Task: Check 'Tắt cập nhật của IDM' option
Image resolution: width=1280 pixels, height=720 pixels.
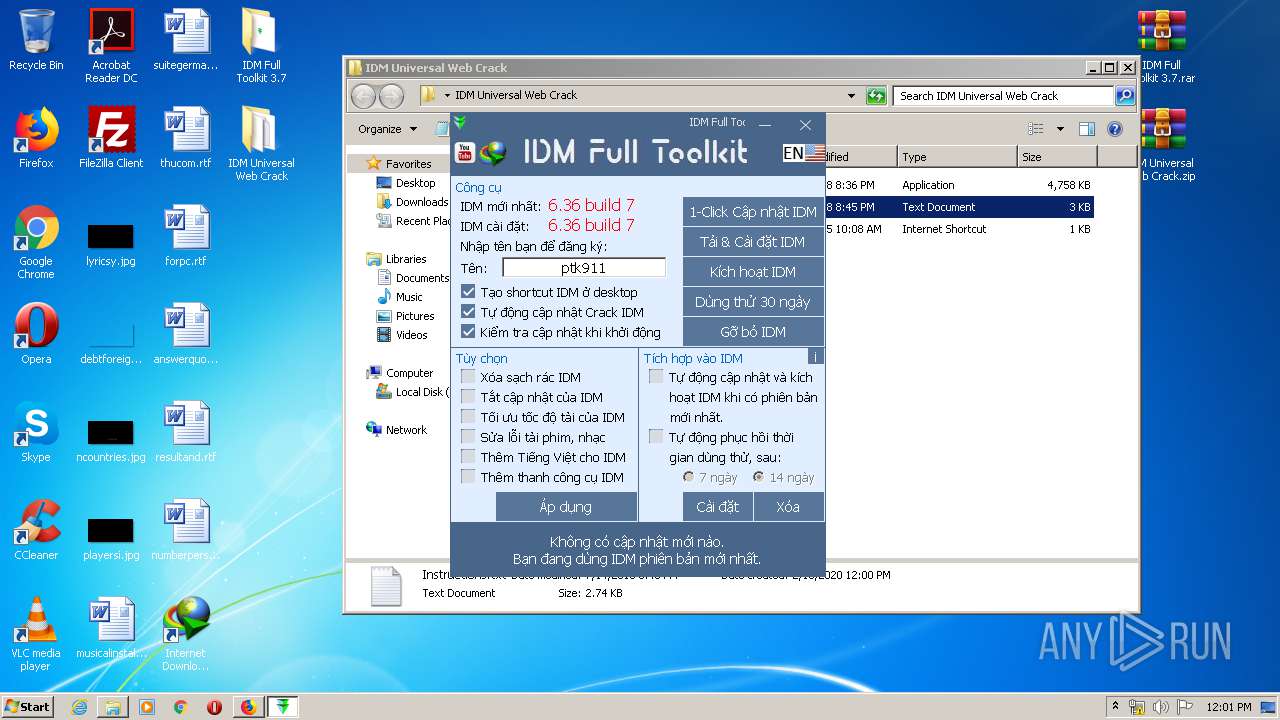Action: [468, 397]
